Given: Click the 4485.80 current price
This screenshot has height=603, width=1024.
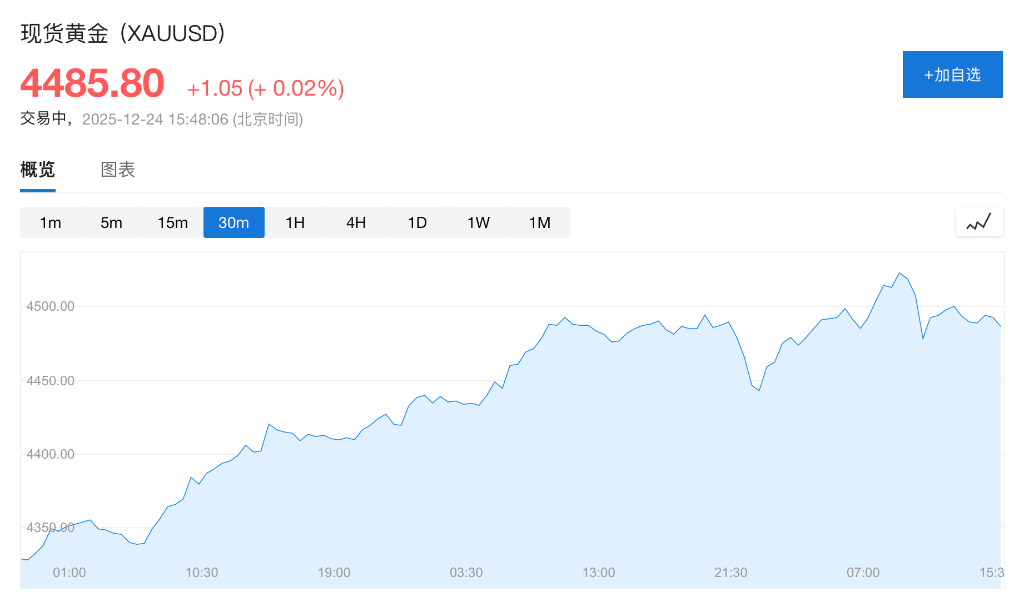Looking at the screenshot, I should [x=92, y=84].
